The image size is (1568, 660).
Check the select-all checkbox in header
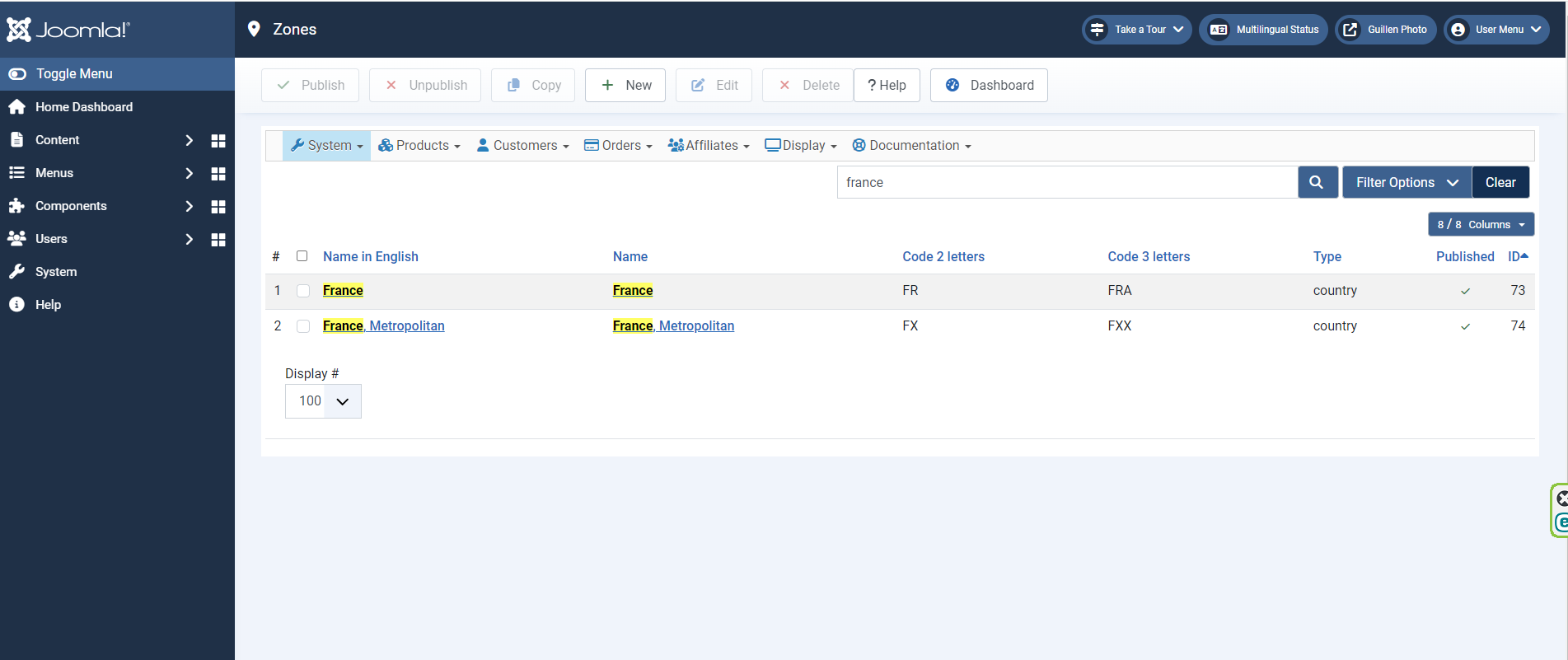(302, 256)
